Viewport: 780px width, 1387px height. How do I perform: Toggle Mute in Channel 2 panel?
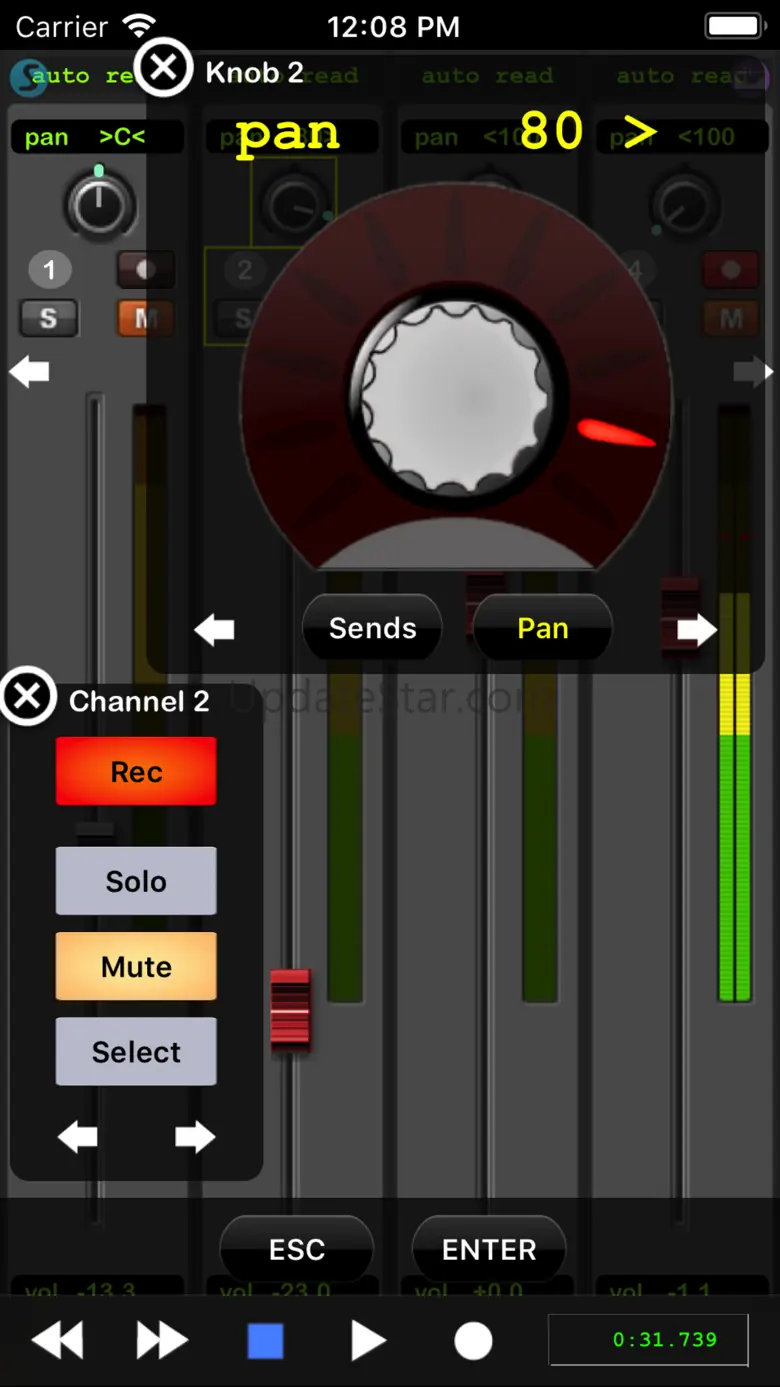point(136,967)
